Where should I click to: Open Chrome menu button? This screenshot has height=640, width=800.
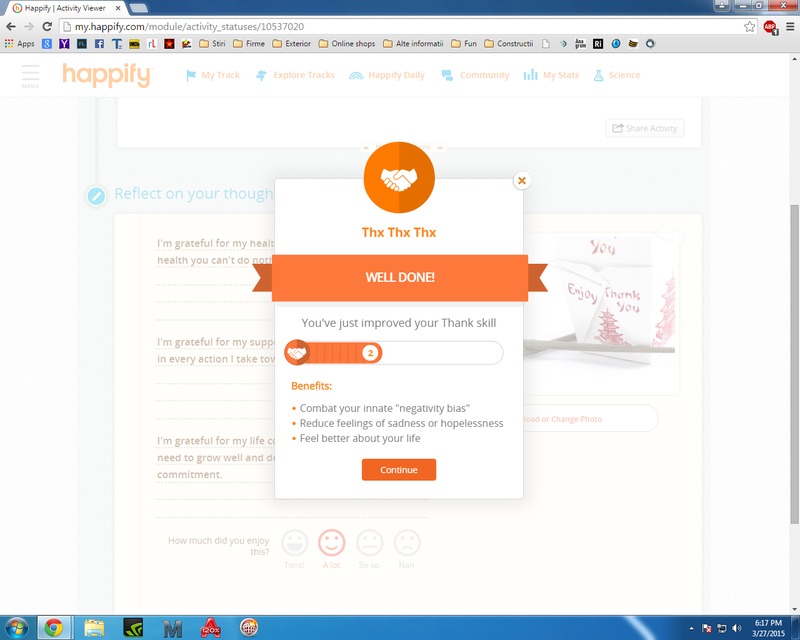coord(790,27)
